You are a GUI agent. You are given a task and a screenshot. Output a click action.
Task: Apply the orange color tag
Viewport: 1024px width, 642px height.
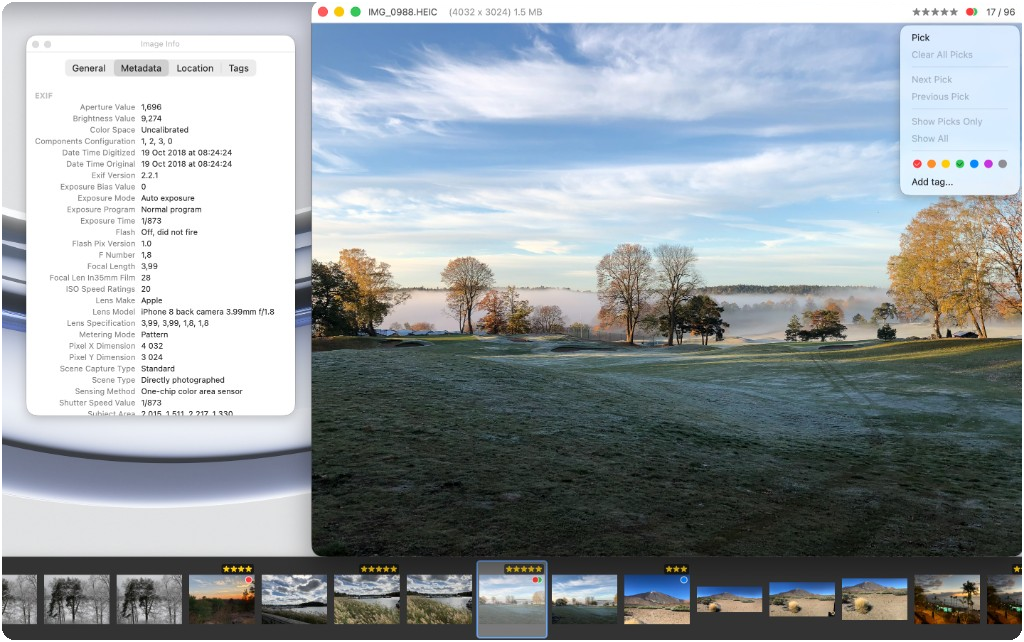tap(931, 164)
